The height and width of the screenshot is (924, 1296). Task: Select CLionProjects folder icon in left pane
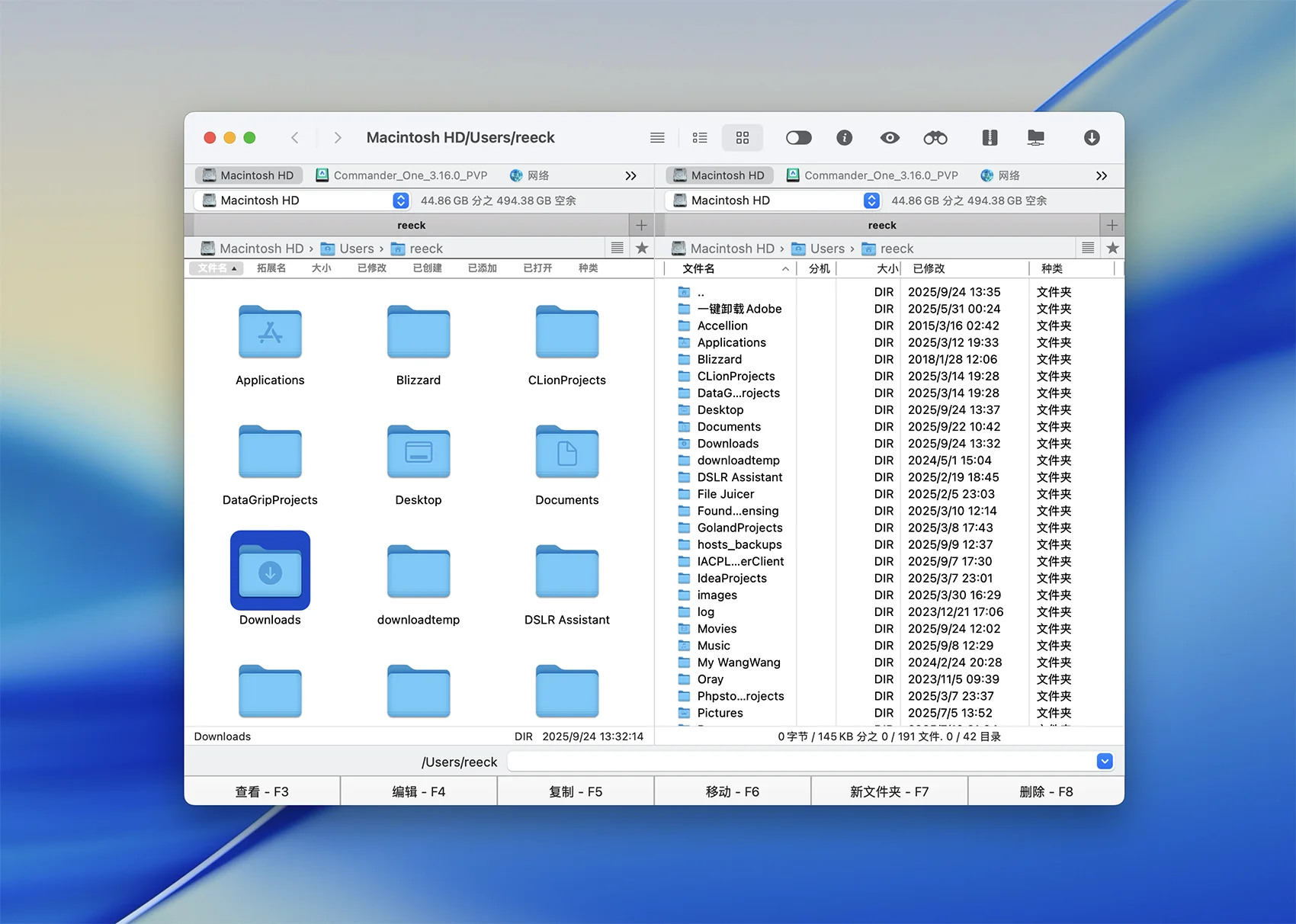tap(567, 332)
